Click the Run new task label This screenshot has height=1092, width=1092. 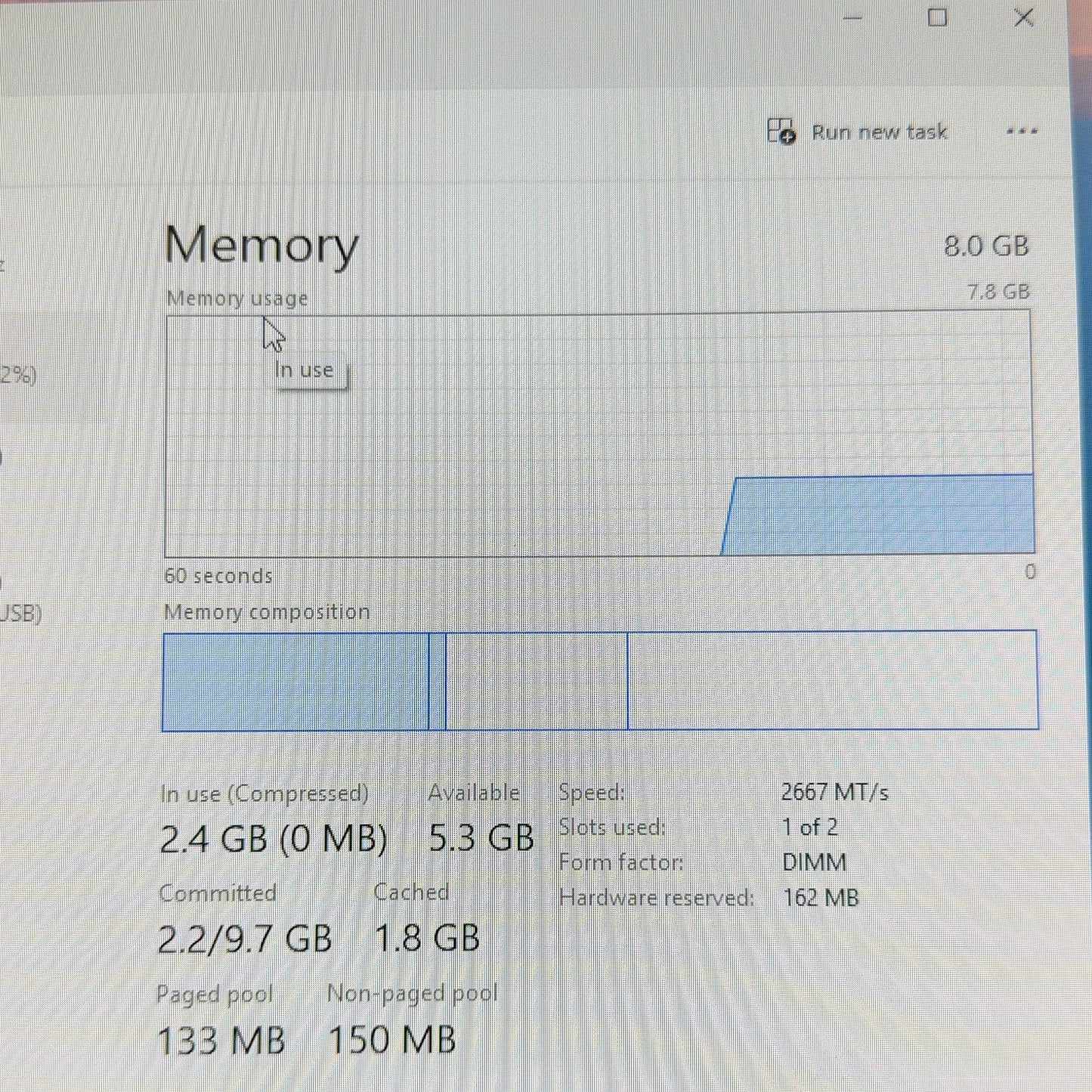coord(880,132)
